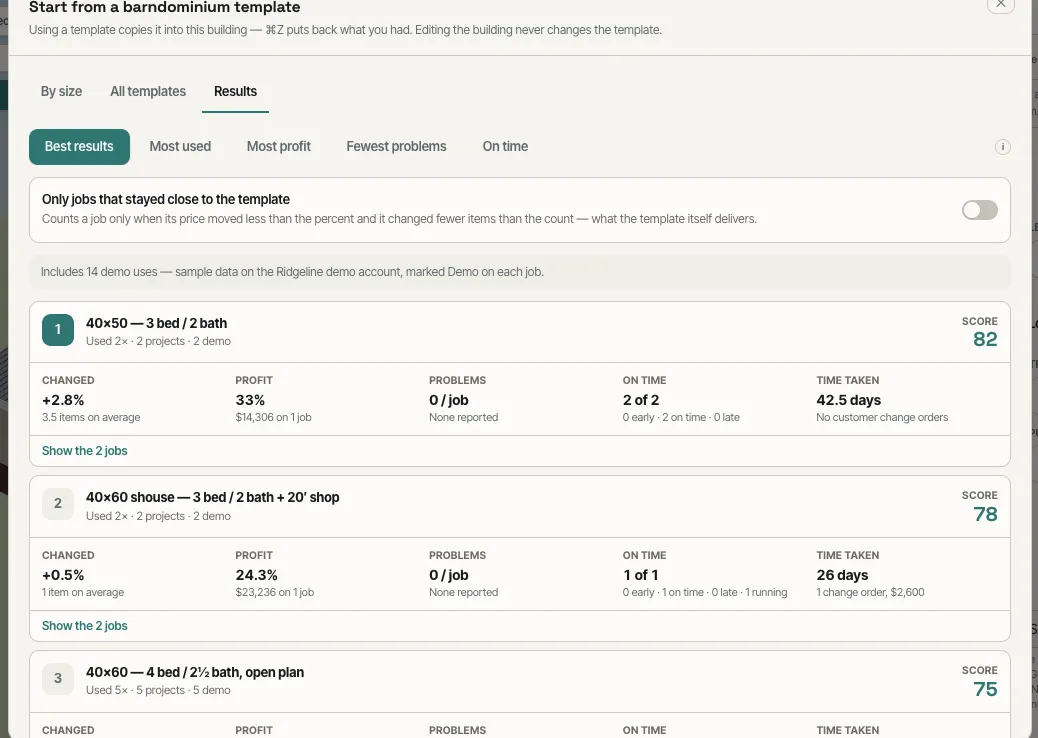
Task: Open the results info icon
Action: (1002, 147)
